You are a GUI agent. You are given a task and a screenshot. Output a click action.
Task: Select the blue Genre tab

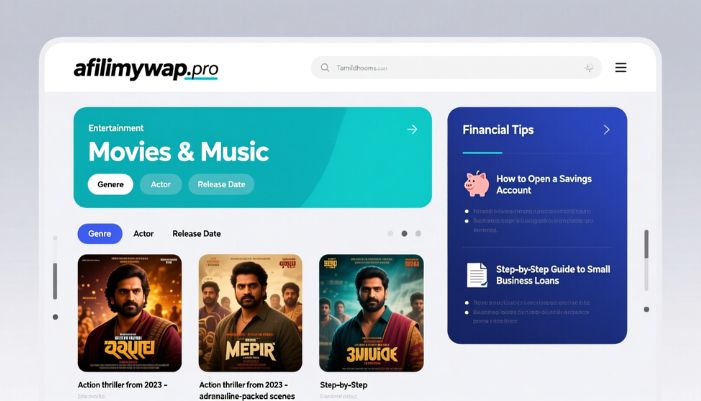pyautogui.click(x=100, y=233)
